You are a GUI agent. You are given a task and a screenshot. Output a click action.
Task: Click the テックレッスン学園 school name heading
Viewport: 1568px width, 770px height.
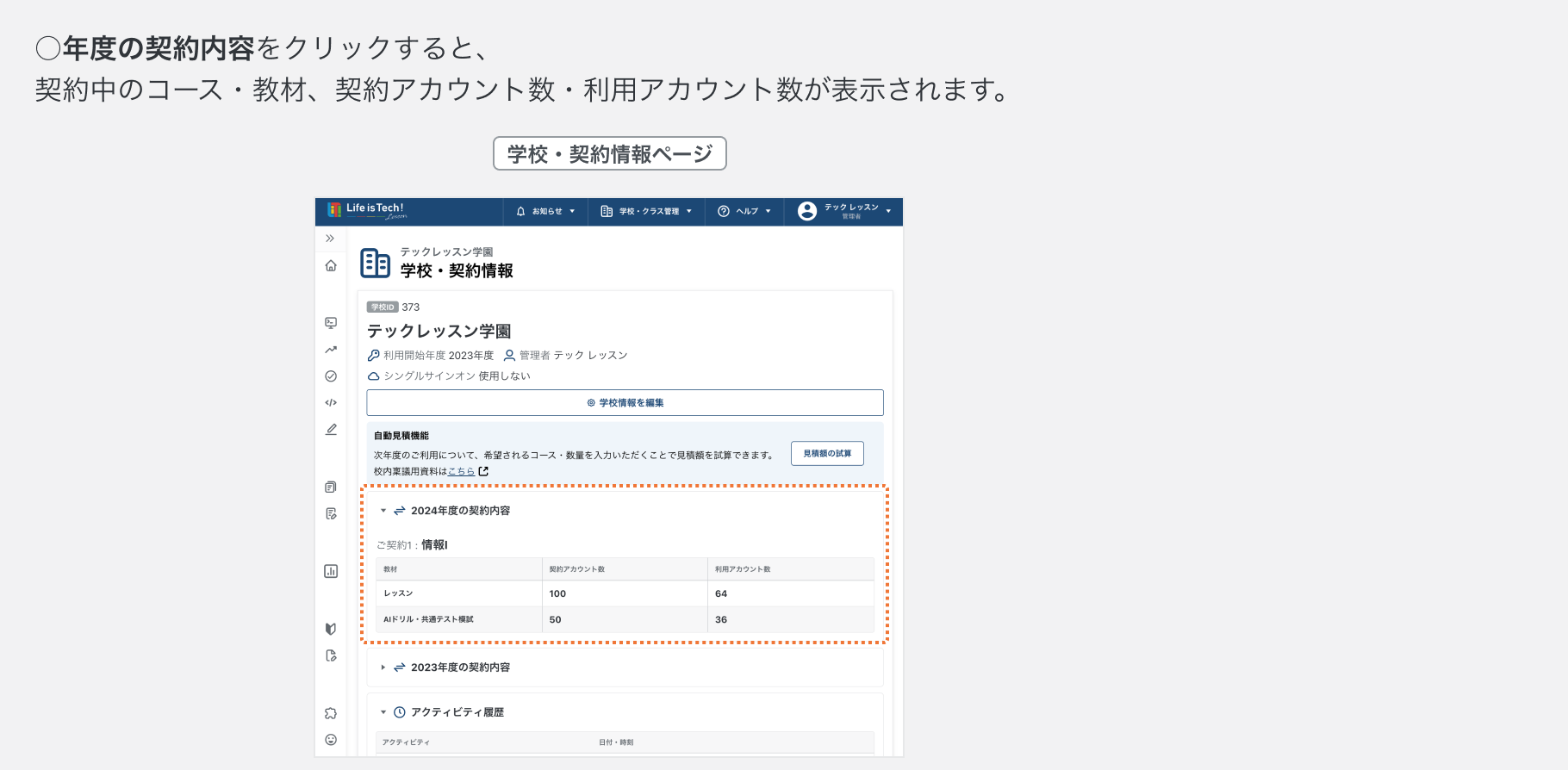point(439,331)
